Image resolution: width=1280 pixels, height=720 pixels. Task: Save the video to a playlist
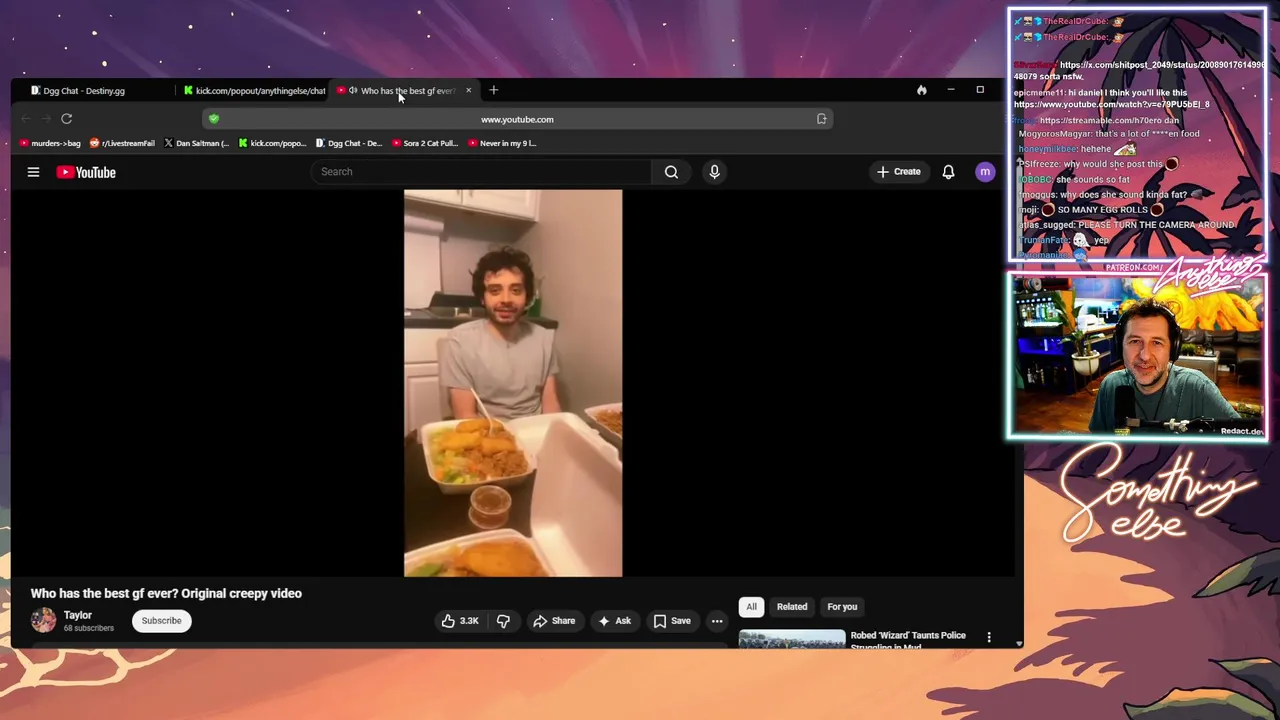coord(672,621)
